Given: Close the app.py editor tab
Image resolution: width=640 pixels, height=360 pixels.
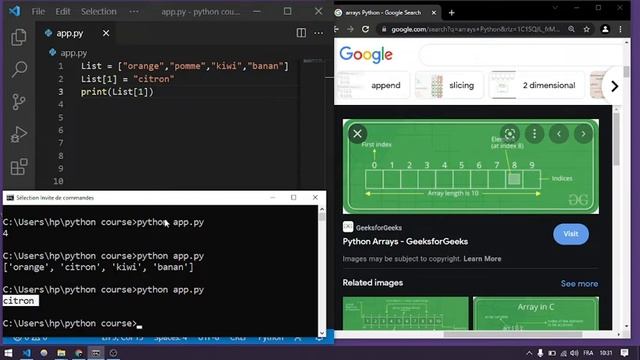Looking at the screenshot, I should 106,33.
